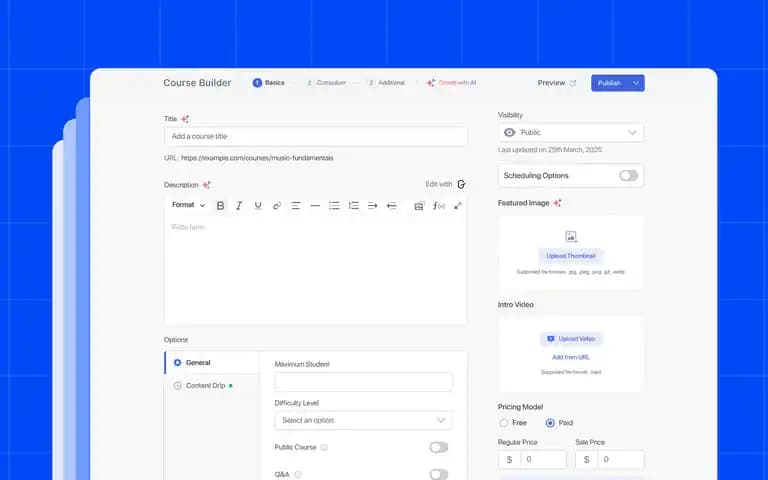Generate title with AI sparkle icon
The image size is (768, 480).
185,119
